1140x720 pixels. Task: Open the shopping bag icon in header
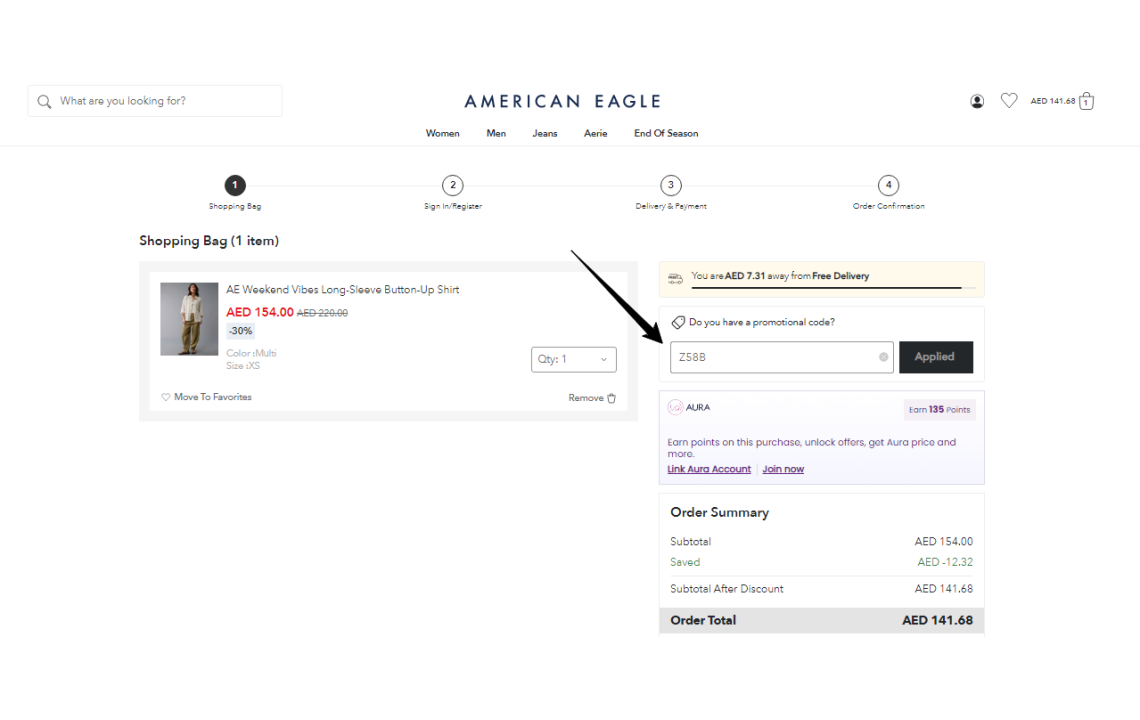(x=1086, y=101)
